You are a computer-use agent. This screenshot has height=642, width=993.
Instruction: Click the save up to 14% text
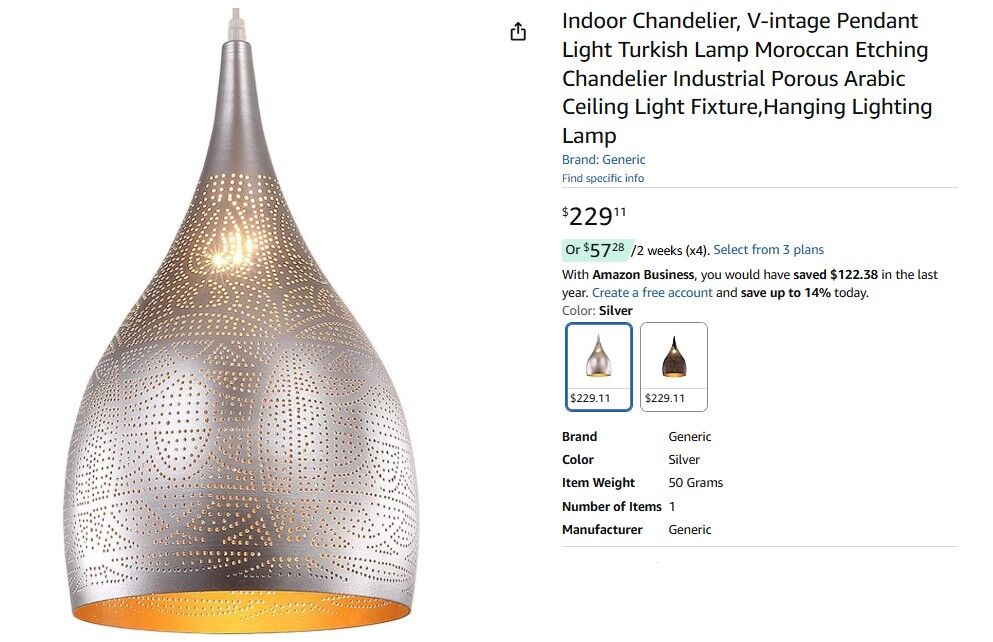click(x=786, y=293)
